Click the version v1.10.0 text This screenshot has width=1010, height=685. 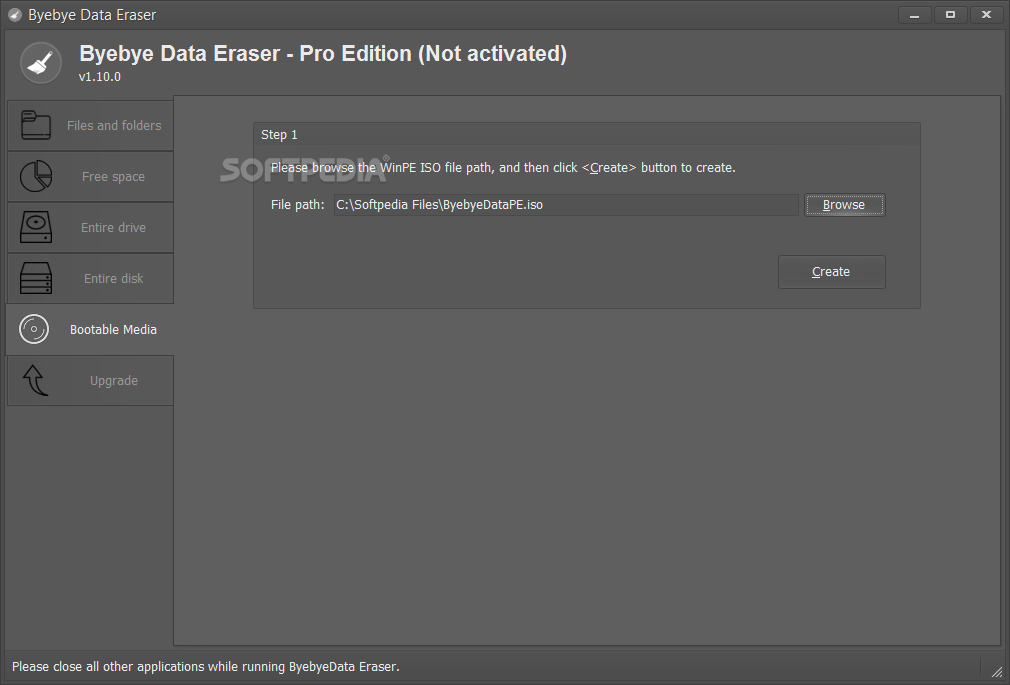click(100, 77)
